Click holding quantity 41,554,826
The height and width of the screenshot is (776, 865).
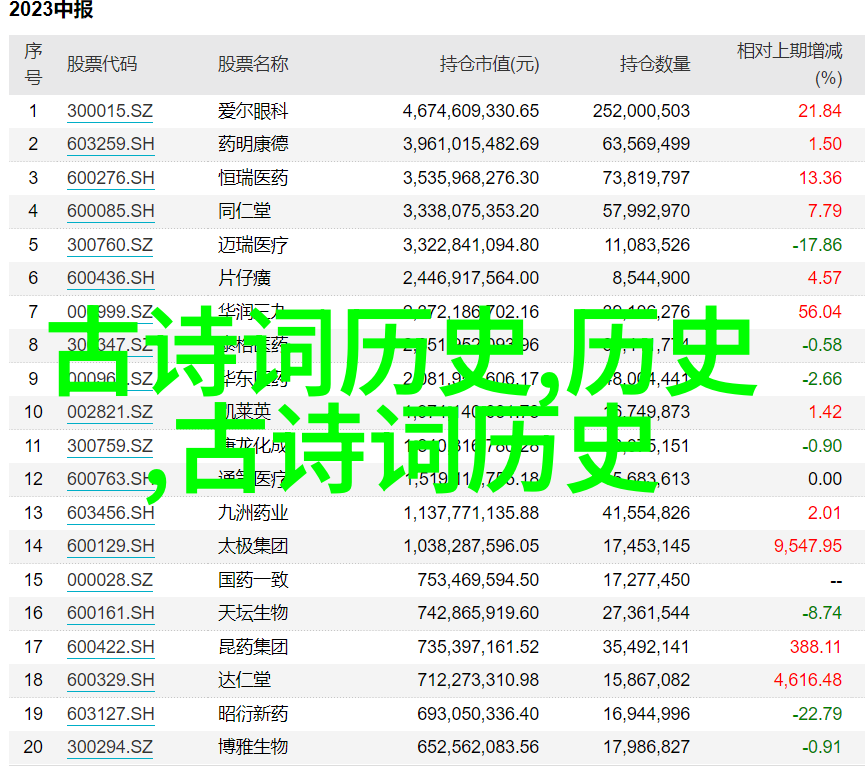(646, 513)
